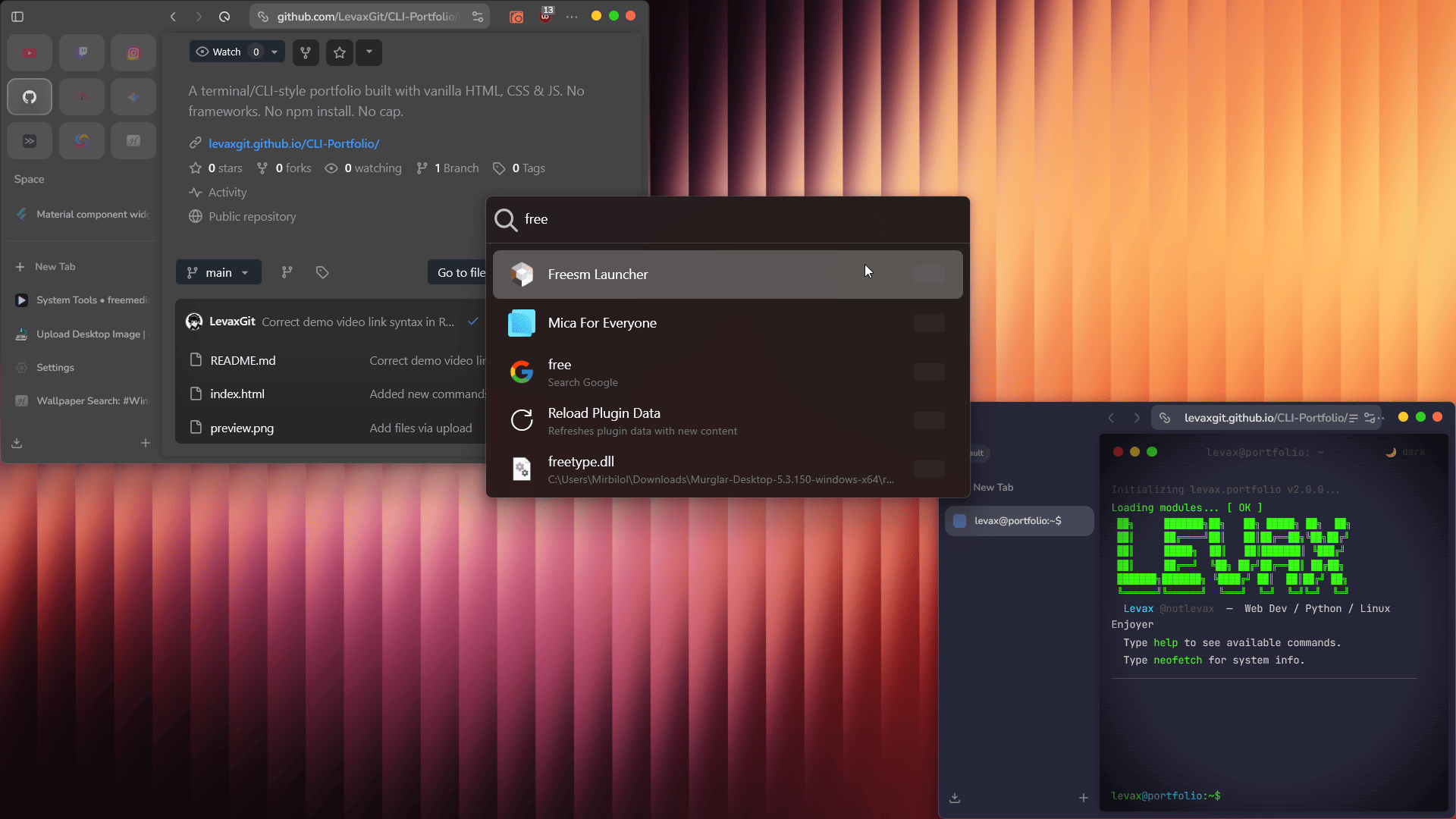The image size is (1456, 819).
Task: Reload the GitHub page
Action: pos(224,17)
